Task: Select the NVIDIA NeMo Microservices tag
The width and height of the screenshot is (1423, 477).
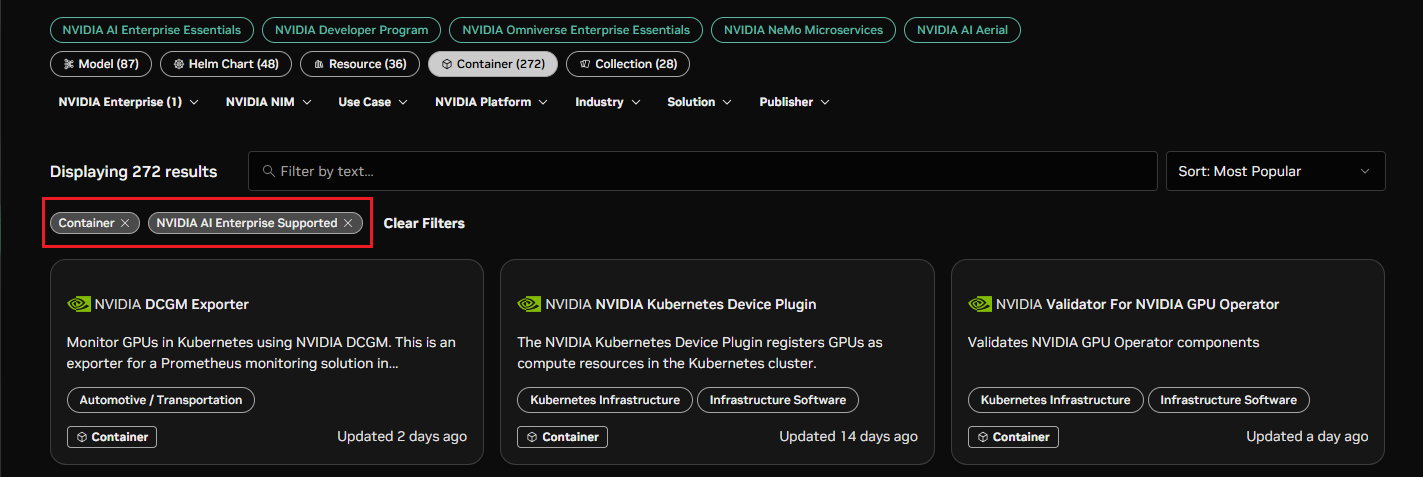Action: tap(804, 30)
